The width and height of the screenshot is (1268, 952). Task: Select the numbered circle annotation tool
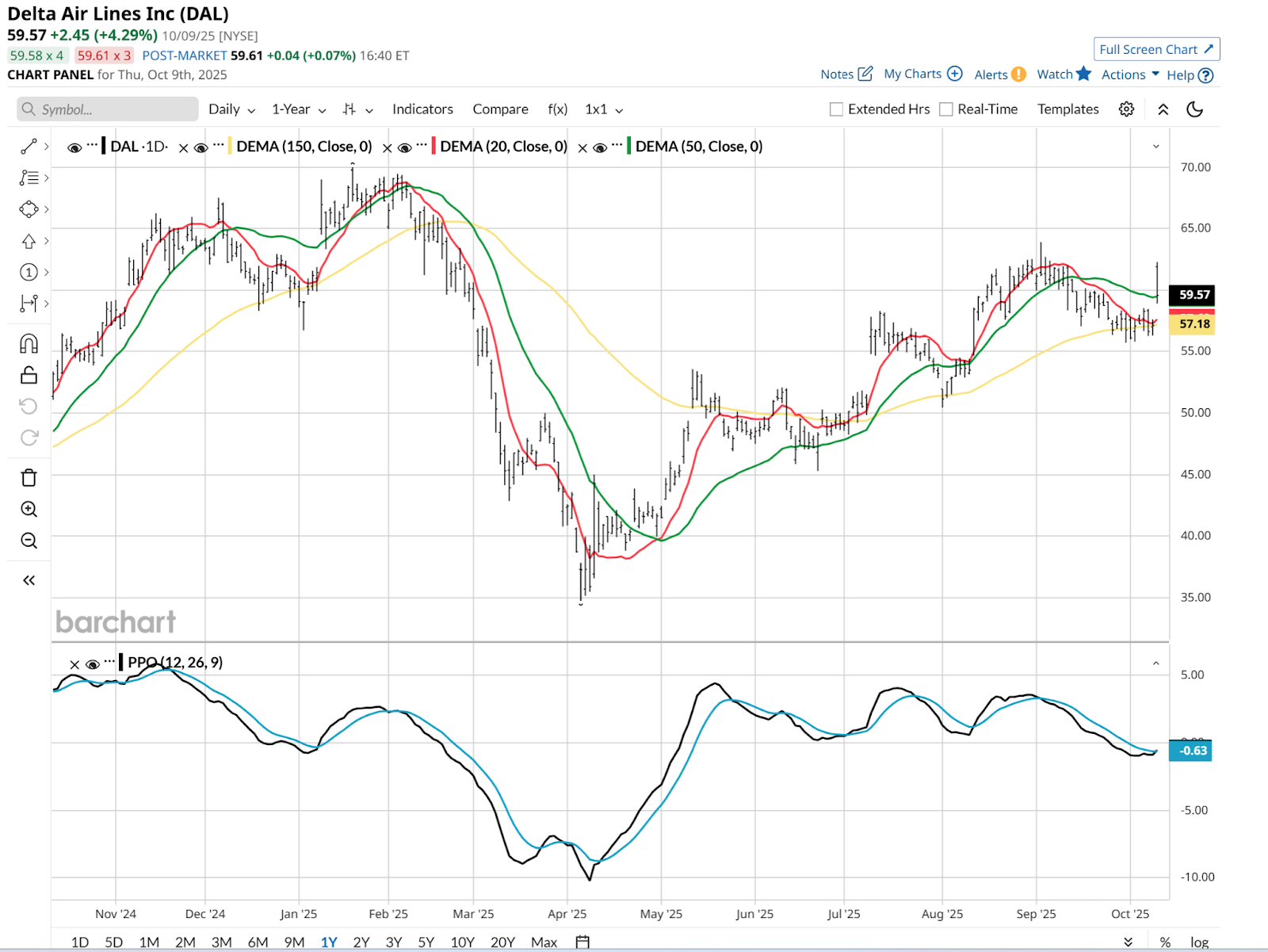tap(29, 273)
